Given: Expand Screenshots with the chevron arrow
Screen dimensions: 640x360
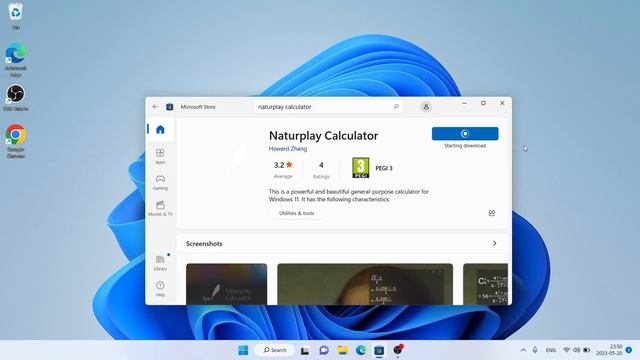Looking at the screenshot, I should coord(494,243).
